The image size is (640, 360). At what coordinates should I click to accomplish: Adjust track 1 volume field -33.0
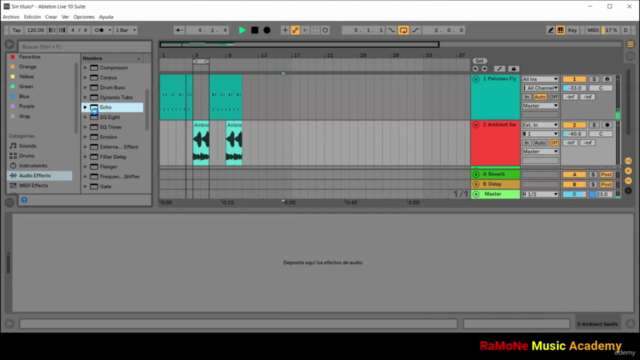tap(574, 88)
